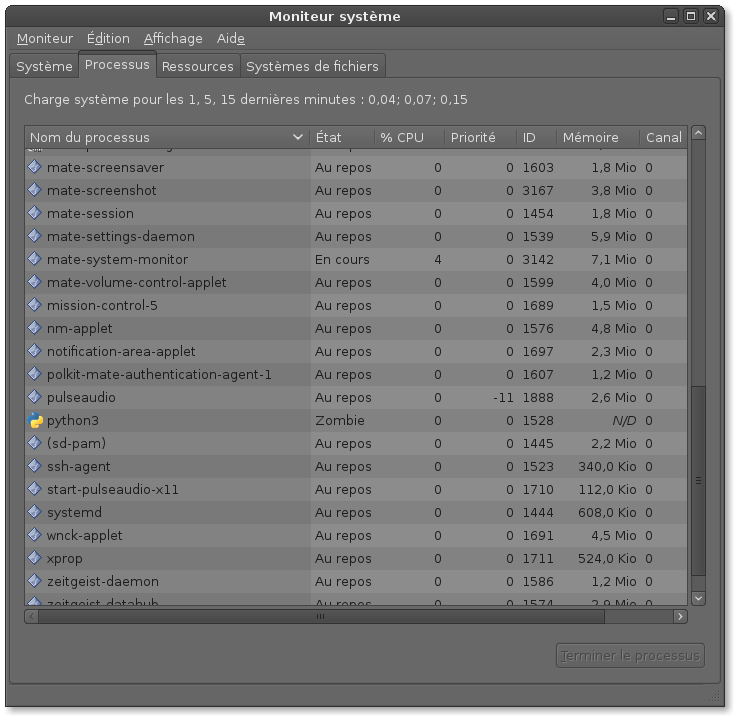The image size is (734, 716).
Task: Click the mate-screenshot process icon
Action: (x=35, y=190)
